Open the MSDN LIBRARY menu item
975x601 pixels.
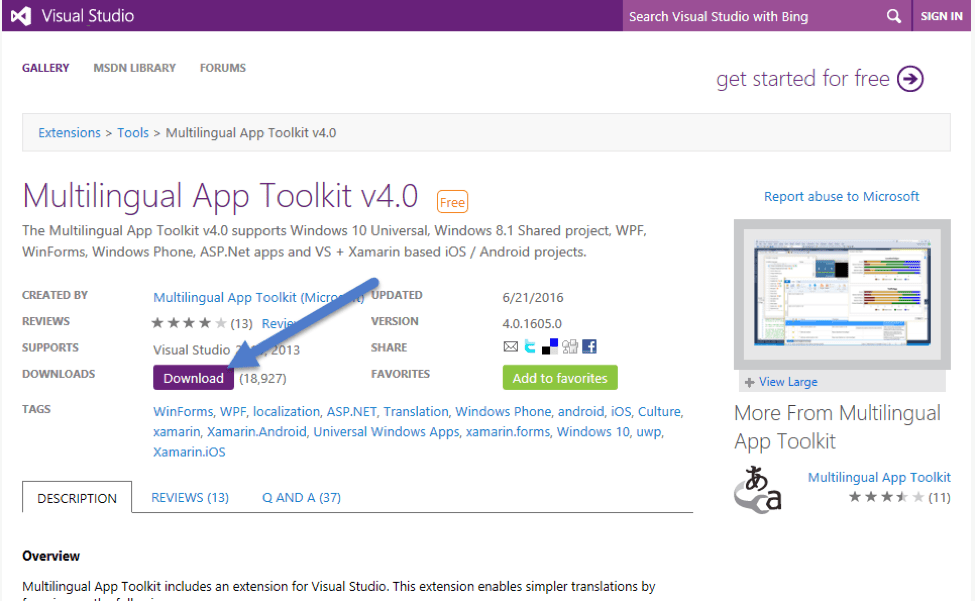134,68
